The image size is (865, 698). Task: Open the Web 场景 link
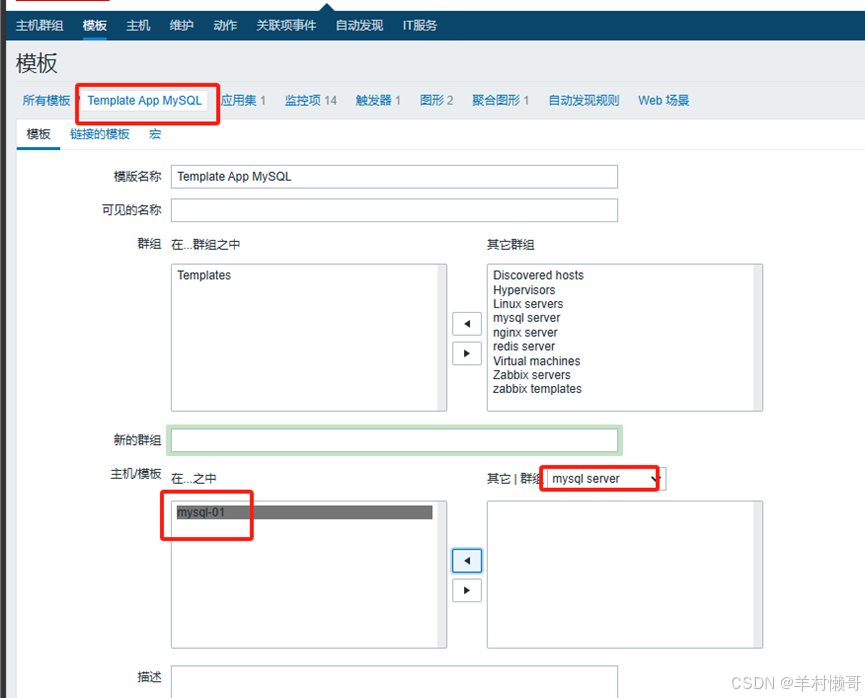(664, 100)
